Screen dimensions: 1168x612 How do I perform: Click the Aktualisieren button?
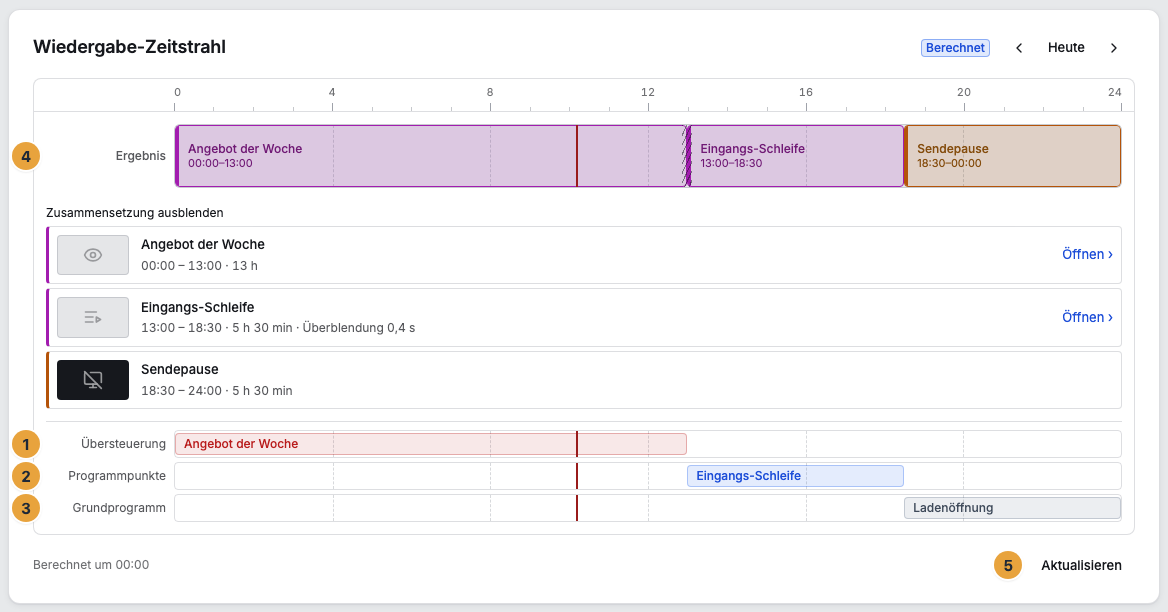click(1081, 565)
